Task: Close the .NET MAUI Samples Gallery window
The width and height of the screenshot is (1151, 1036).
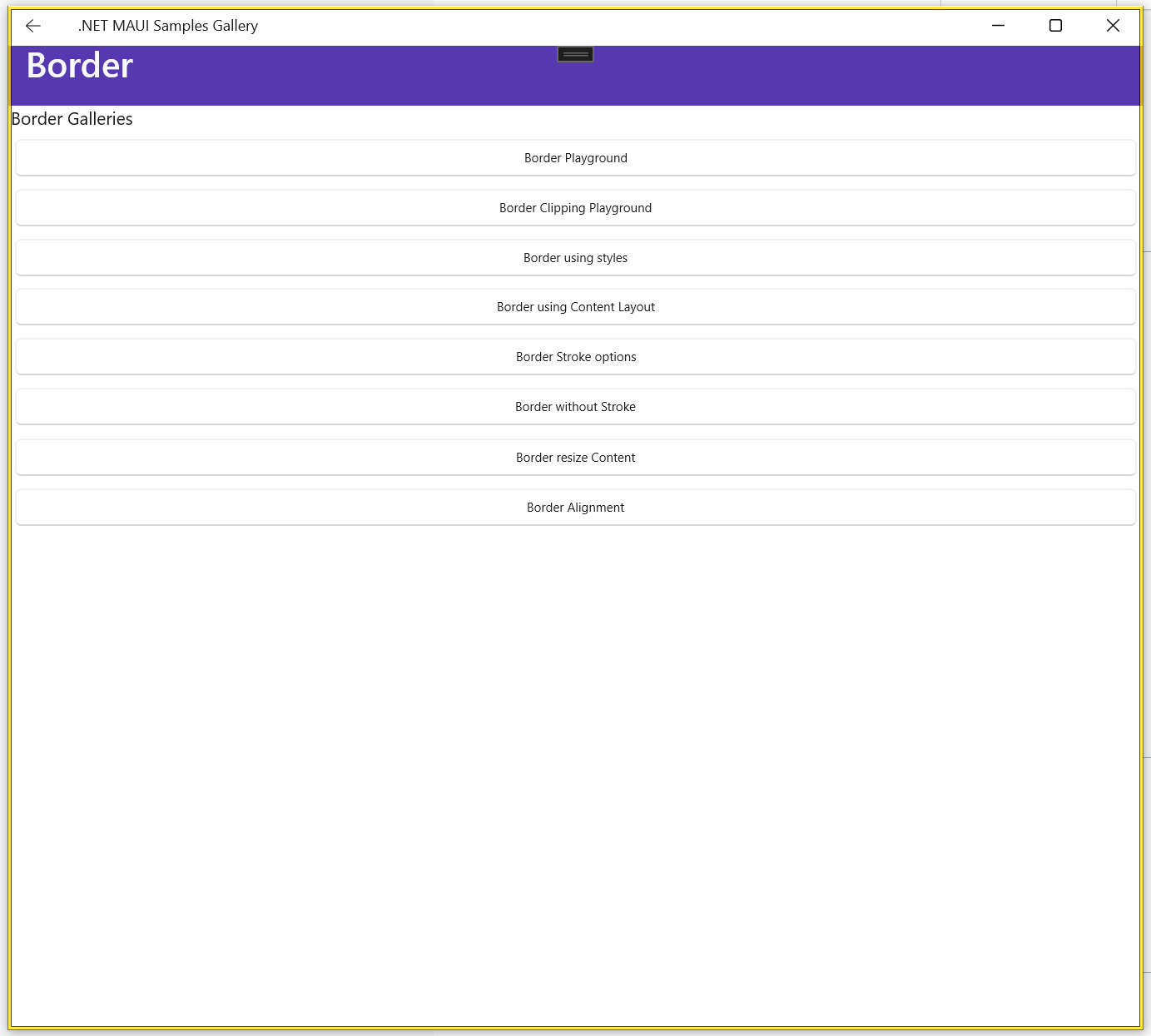Action: [x=1113, y=26]
